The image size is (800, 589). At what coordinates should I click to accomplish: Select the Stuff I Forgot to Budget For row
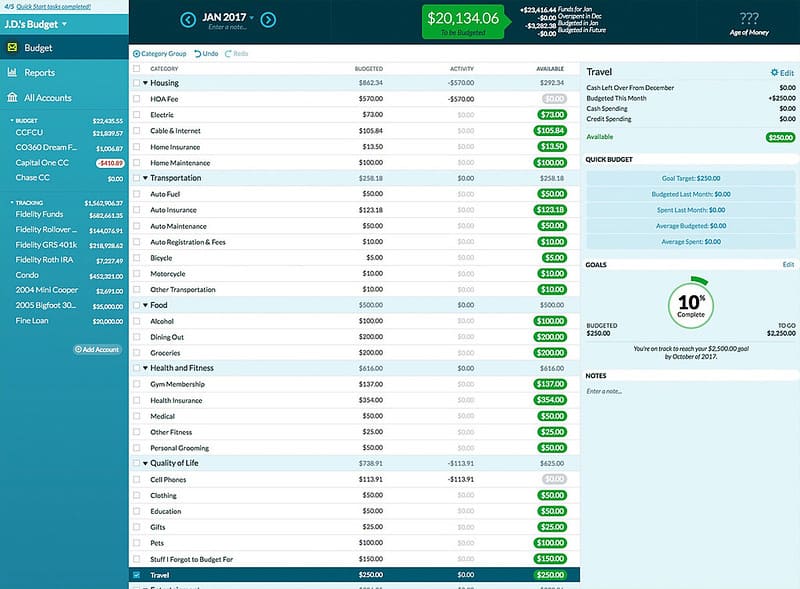point(354,559)
